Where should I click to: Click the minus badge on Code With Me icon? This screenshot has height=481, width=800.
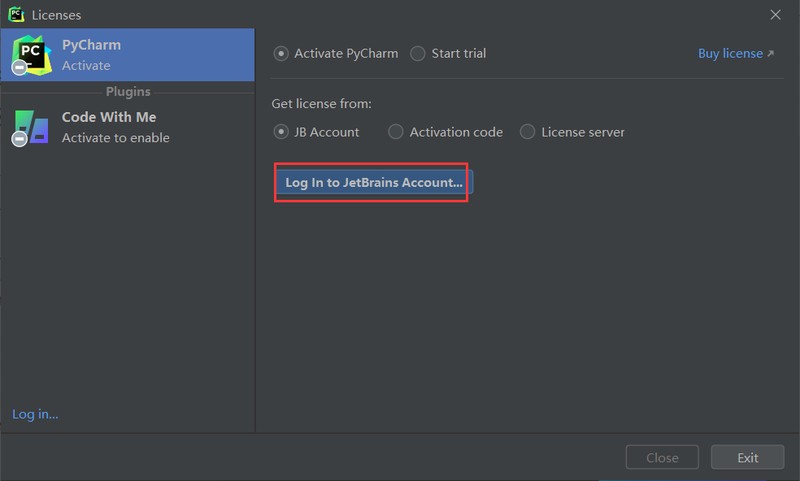pos(19,140)
